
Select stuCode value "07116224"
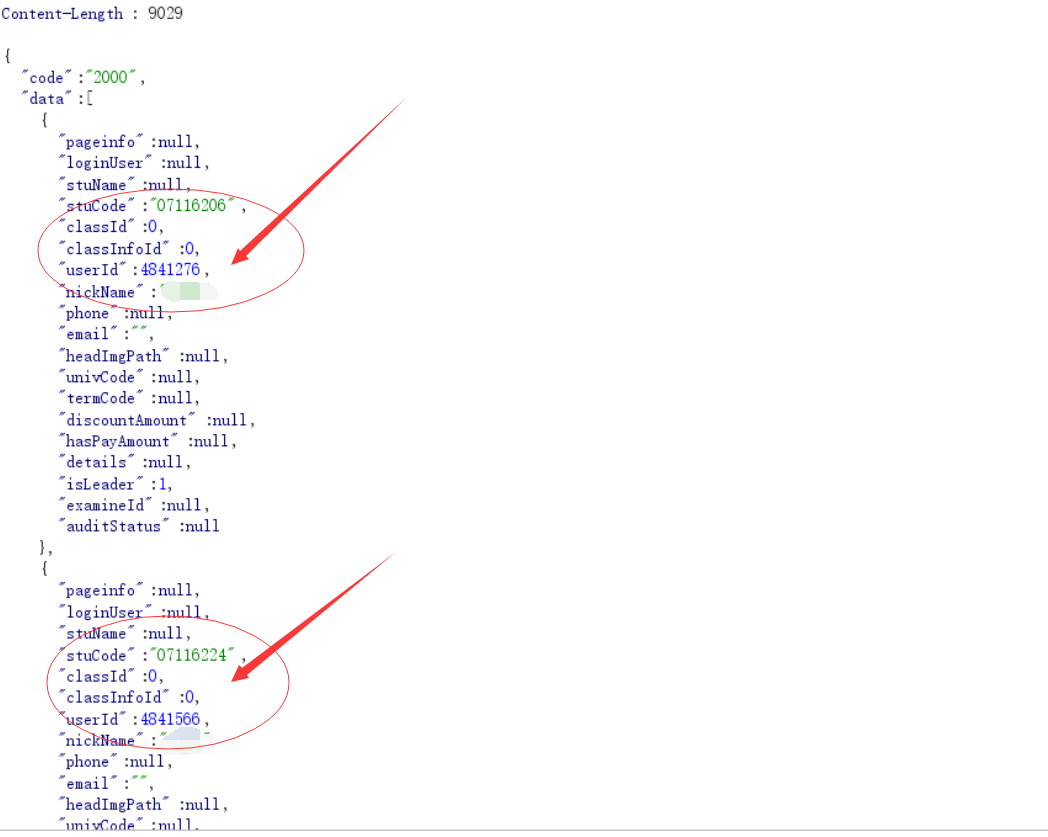[192, 654]
